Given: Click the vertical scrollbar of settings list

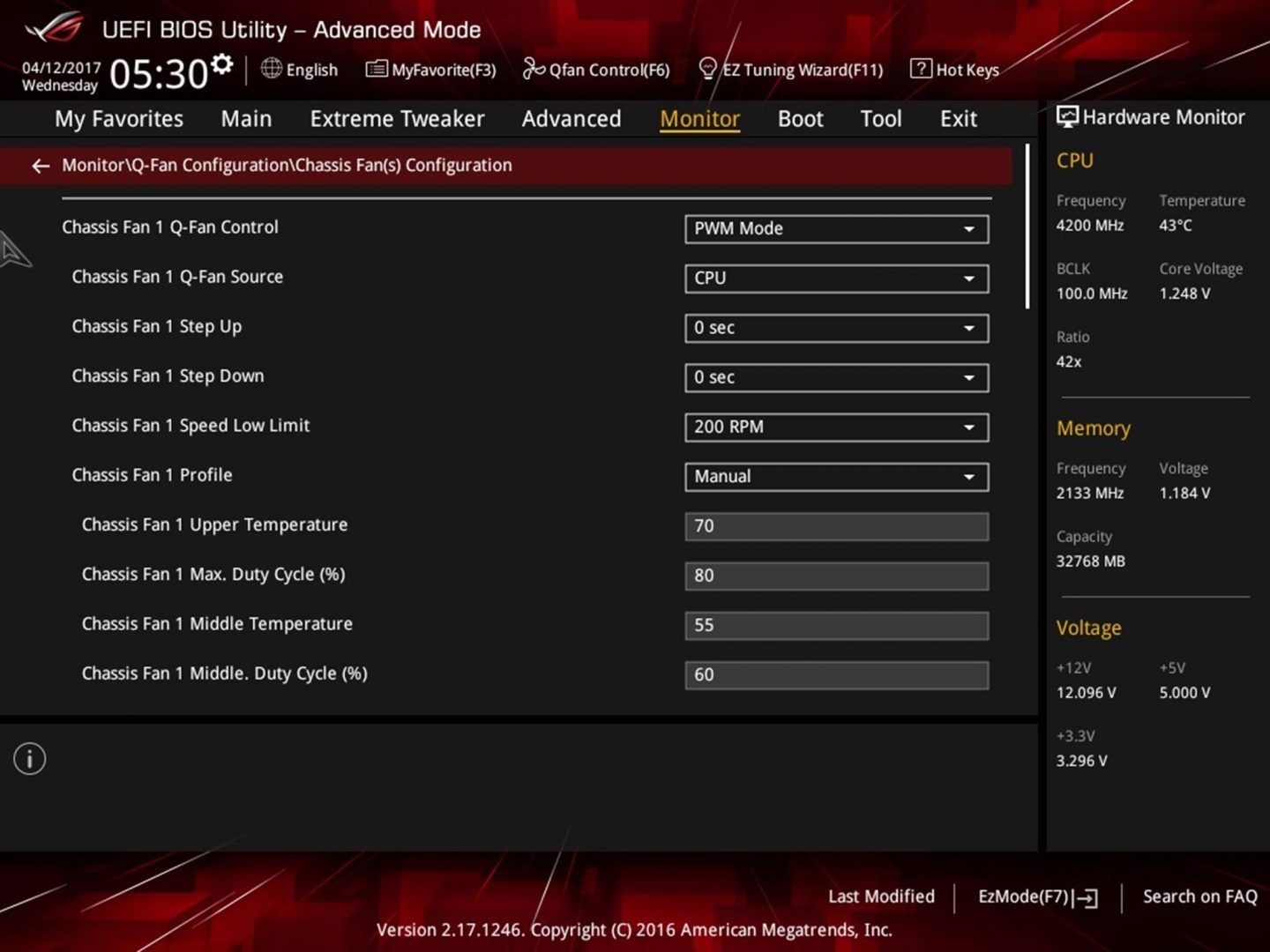Looking at the screenshot, I should point(1027,227).
